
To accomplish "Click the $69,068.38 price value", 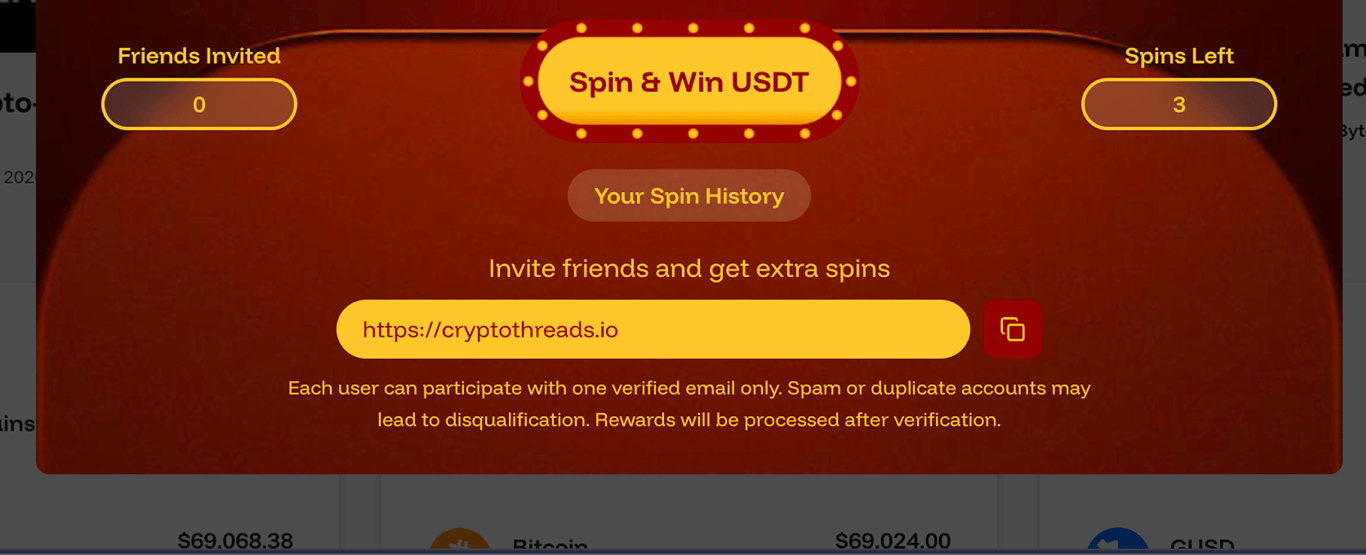I will pos(235,542).
